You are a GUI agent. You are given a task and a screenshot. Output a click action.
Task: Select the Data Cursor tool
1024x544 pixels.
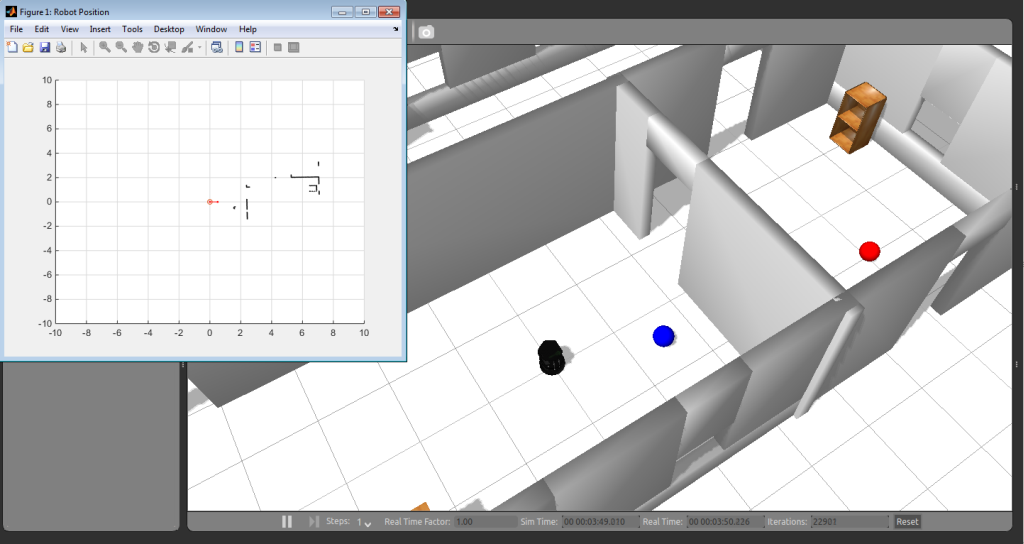(x=170, y=47)
